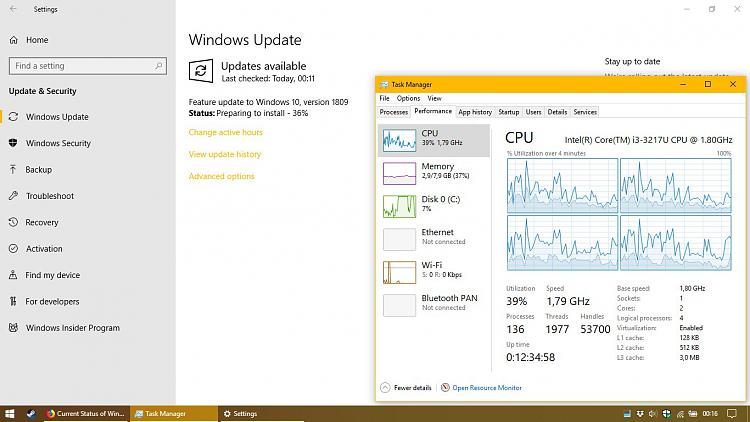Select Ethernet graph thumbnail
Screen dimensions: 750x422
pyautogui.click(x=399, y=239)
